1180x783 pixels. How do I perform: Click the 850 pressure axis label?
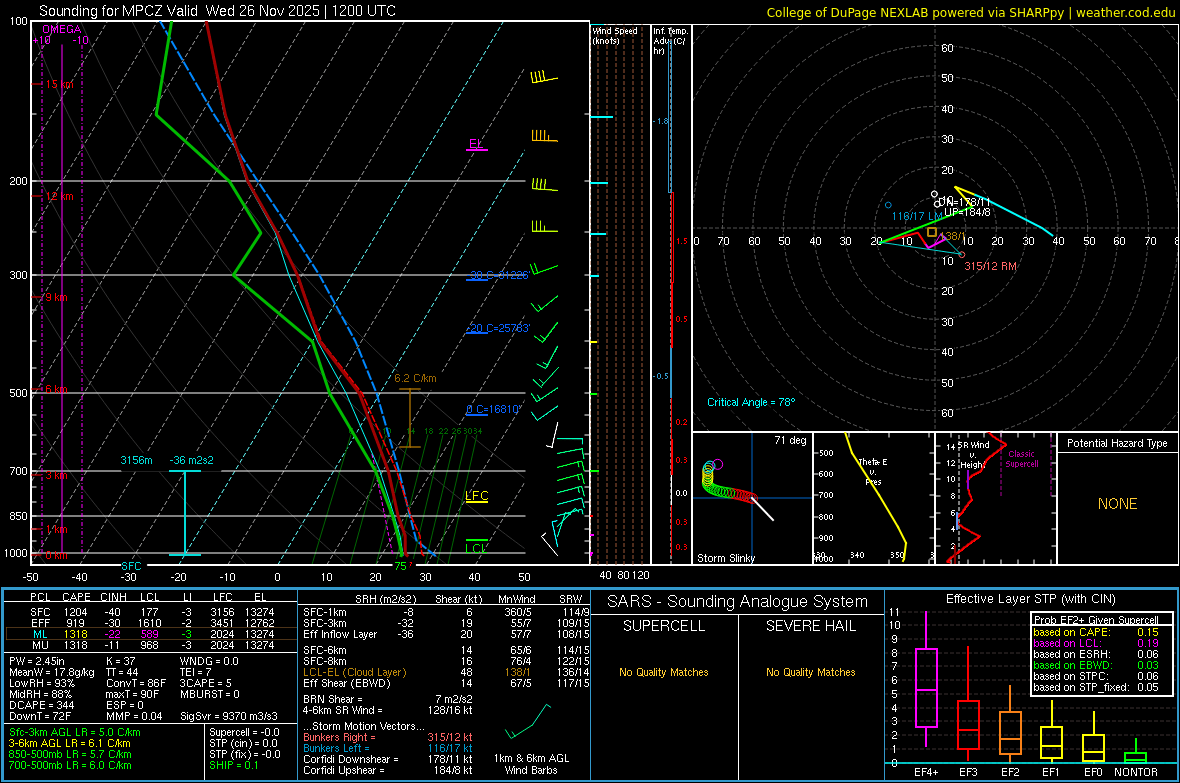[18, 516]
